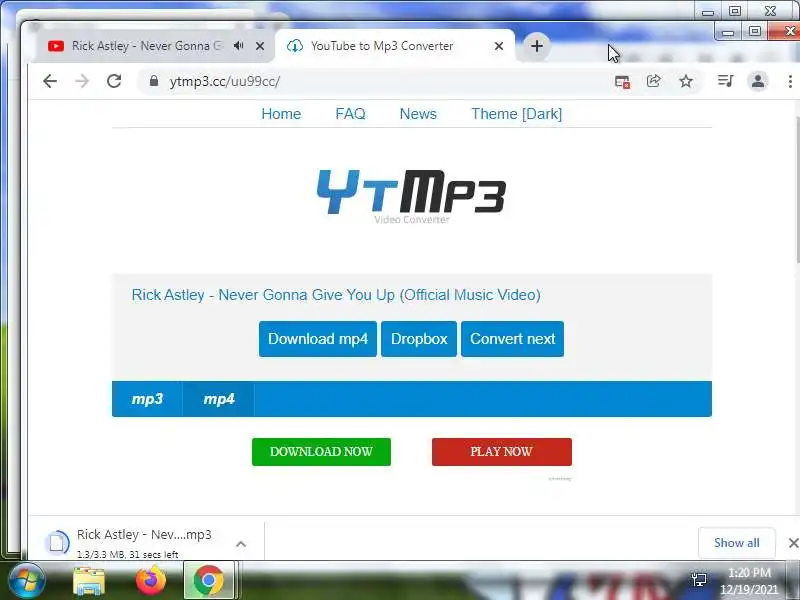Open a new tab with the plus button

pos(536,46)
